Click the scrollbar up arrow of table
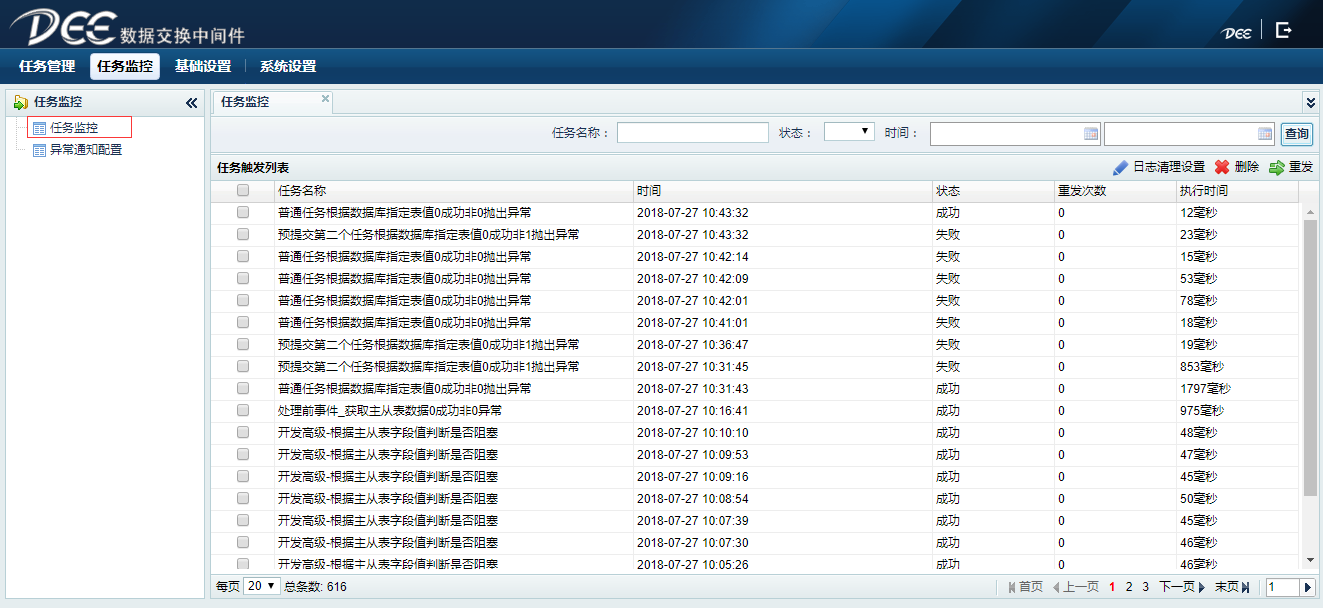Image resolution: width=1323 pixels, height=608 pixels. (1311, 211)
